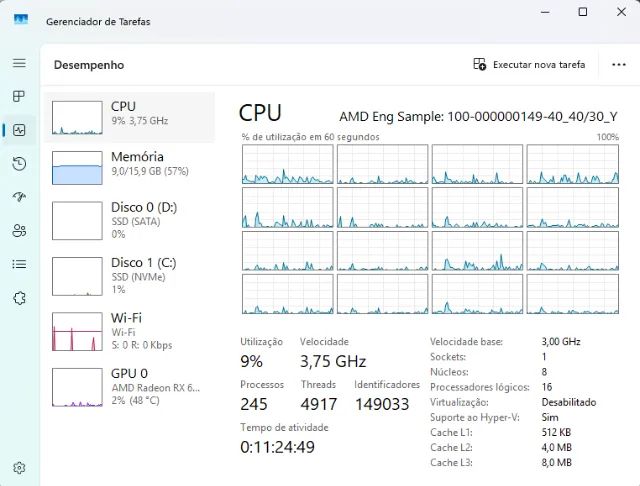Open the Users page icon
Screen dimensions: 640x486
click(x=19, y=231)
